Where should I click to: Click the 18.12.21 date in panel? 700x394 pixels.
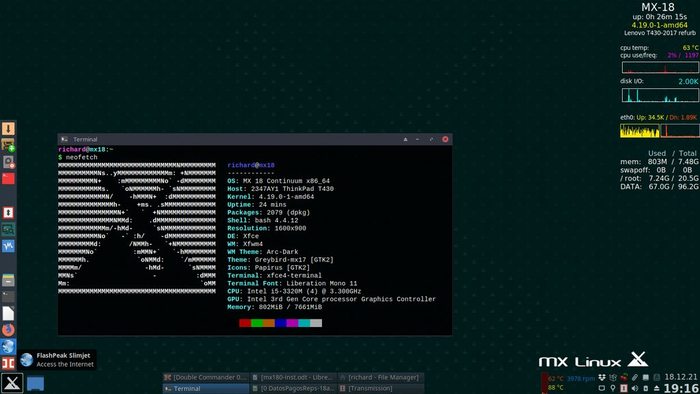point(681,377)
